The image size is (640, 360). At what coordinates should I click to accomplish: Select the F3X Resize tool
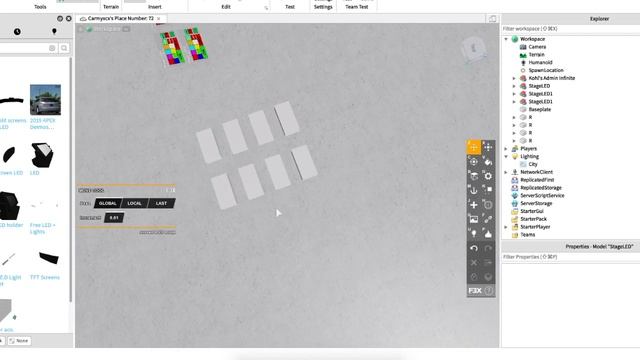(x=488, y=147)
